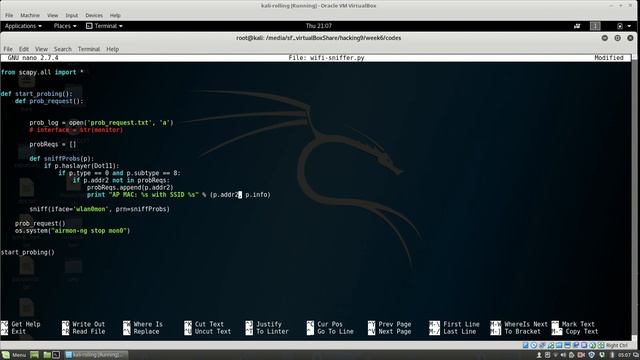Select workspace 1 indicator

tap(595, 26)
